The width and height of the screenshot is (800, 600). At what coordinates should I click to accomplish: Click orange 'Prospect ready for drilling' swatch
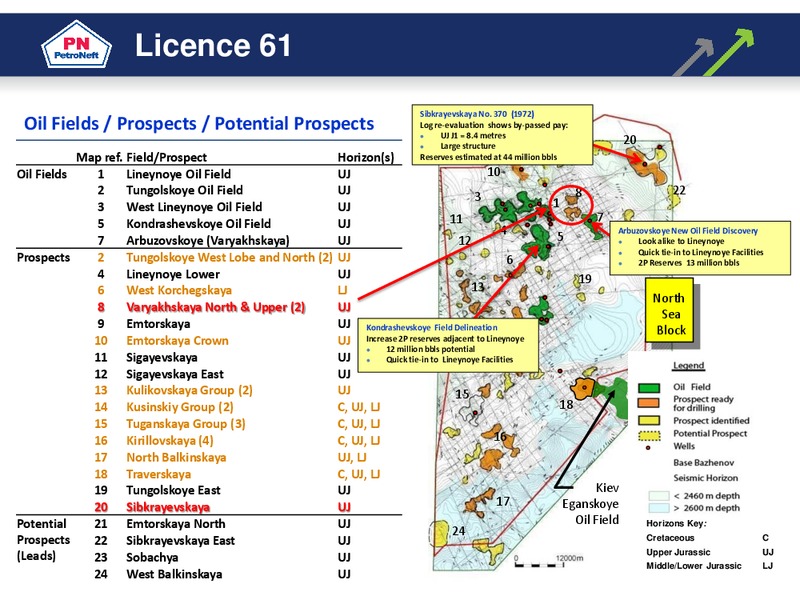[648, 403]
